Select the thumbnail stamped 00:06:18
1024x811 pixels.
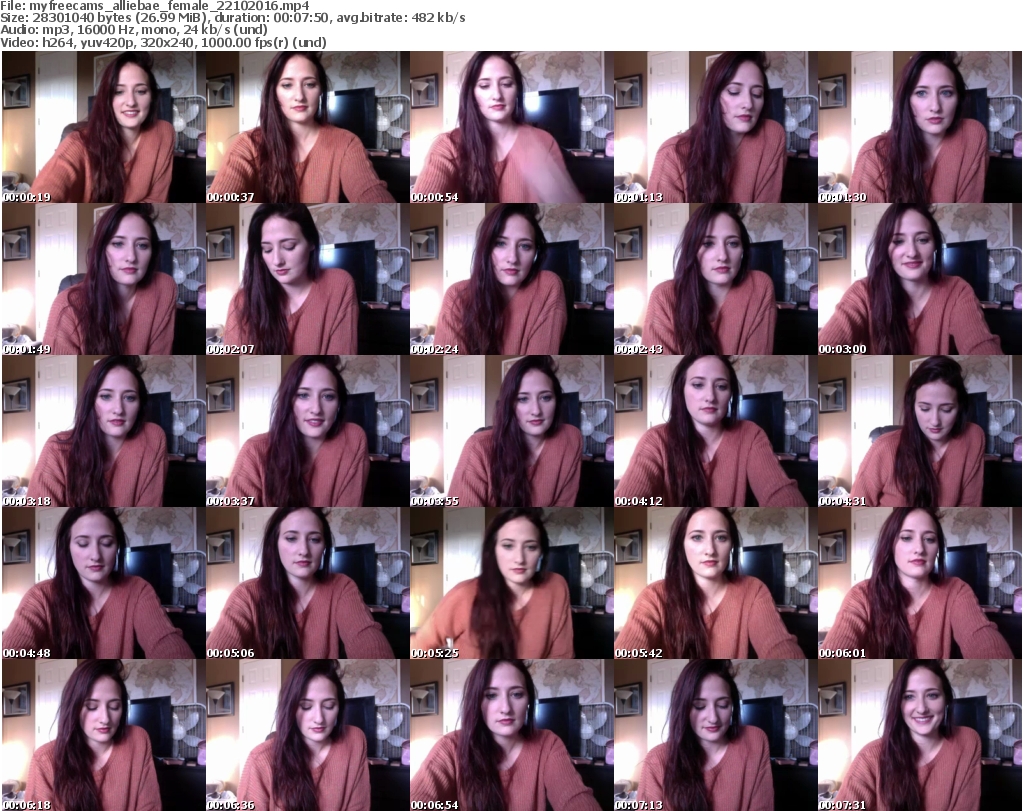pyautogui.click(x=104, y=735)
